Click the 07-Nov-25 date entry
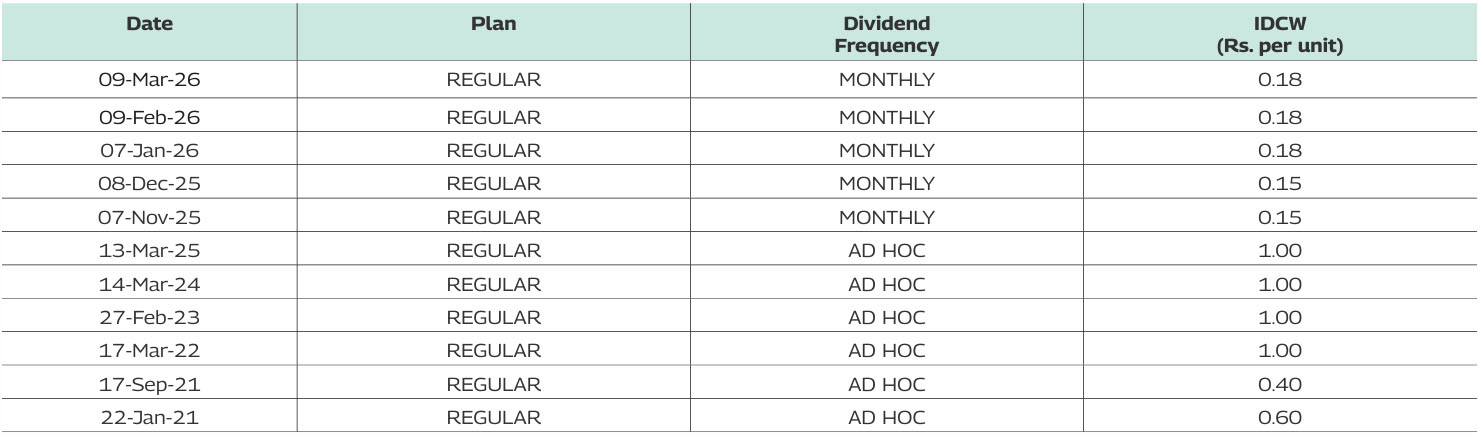The width and height of the screenshot is (1478, 436). (x=149, y=218)
